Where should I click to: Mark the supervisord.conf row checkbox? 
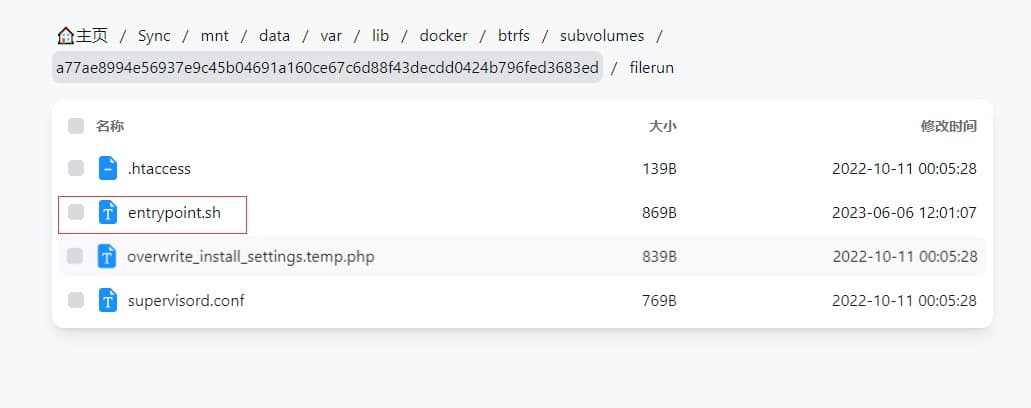click(x=76, y=300)
